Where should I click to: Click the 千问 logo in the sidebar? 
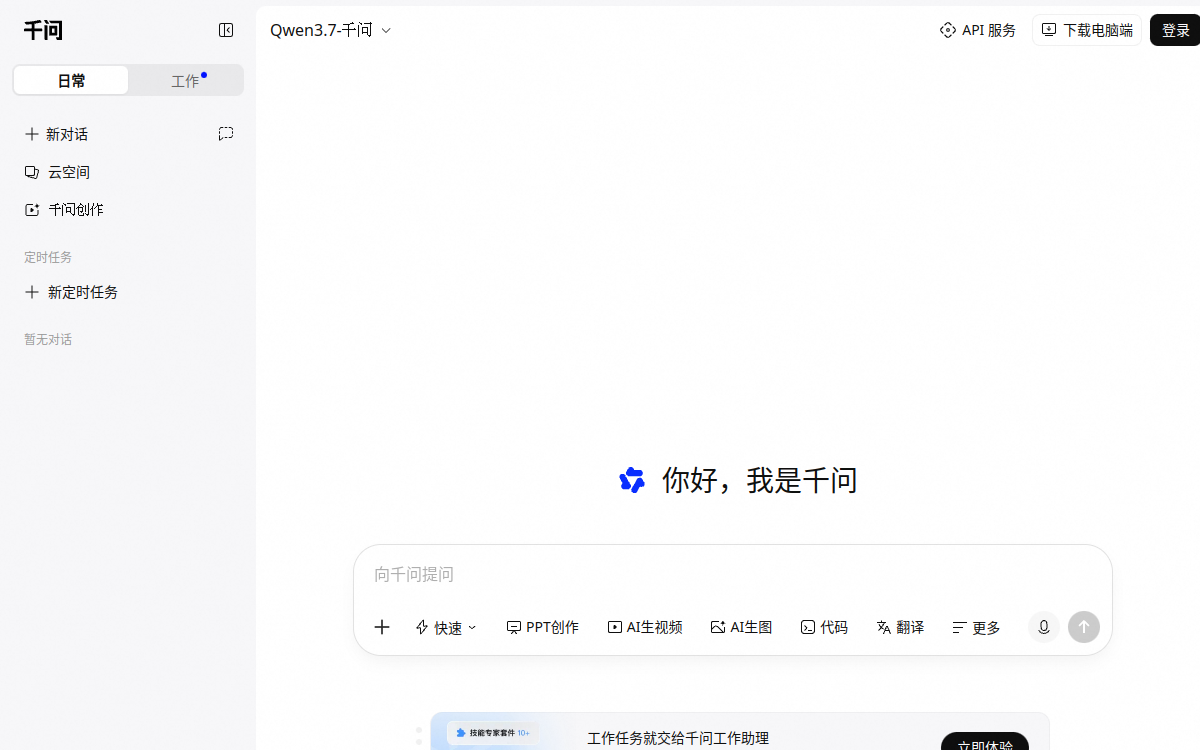point(43,31)
